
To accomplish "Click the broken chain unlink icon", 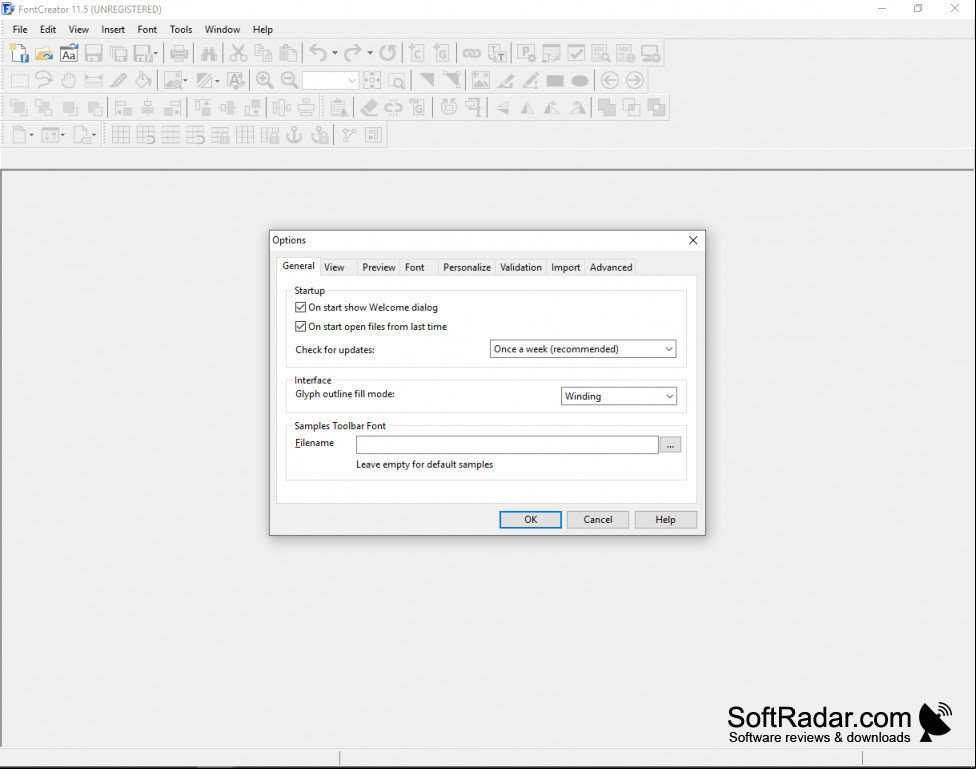I will pyautogui.click(x=393, y=108).
